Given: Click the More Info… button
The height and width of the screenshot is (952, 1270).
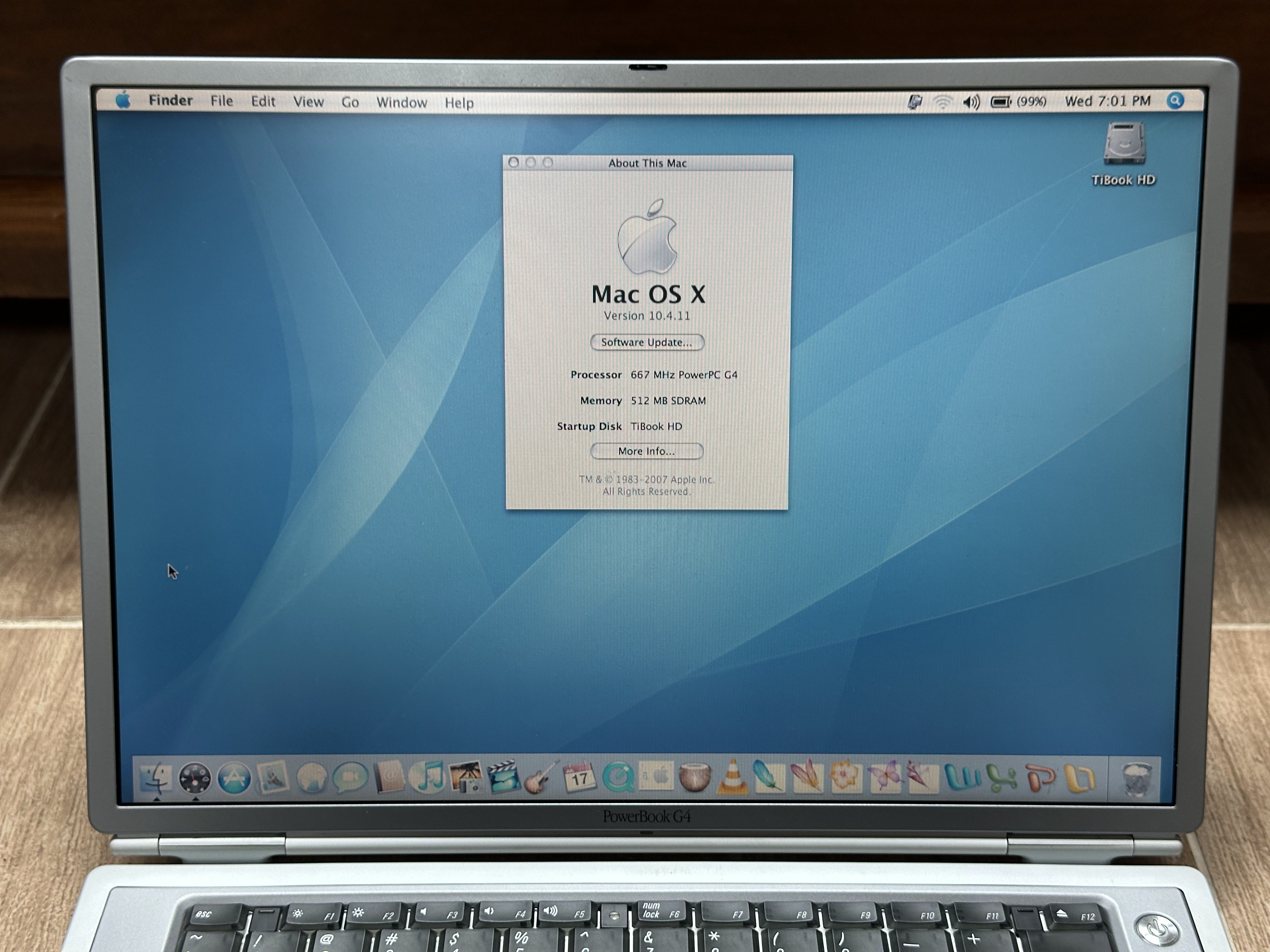Looking at the screenshot, I should [x=646, y=451].
